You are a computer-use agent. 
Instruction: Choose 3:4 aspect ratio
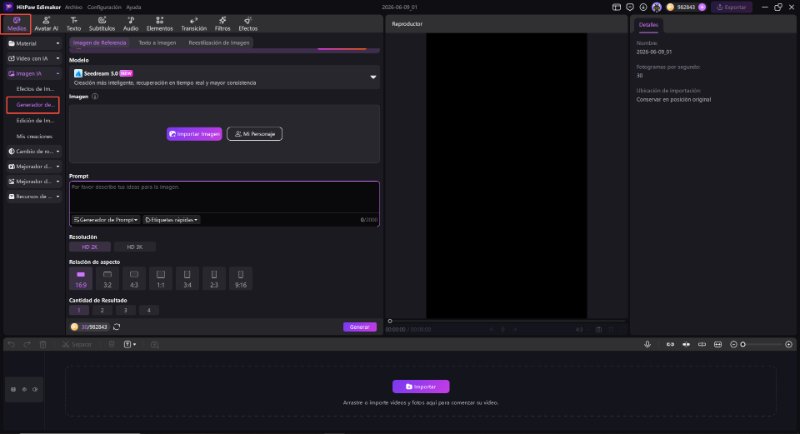pos(187,279)
